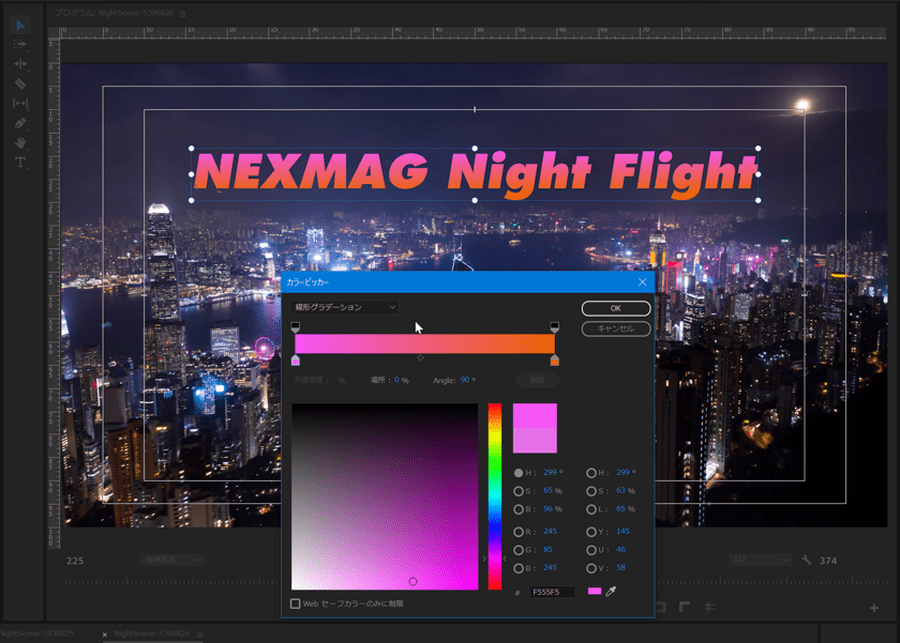900x643 pixels.
Task: Click the timecode 225 below the monitor
Action: click(75, 560)
